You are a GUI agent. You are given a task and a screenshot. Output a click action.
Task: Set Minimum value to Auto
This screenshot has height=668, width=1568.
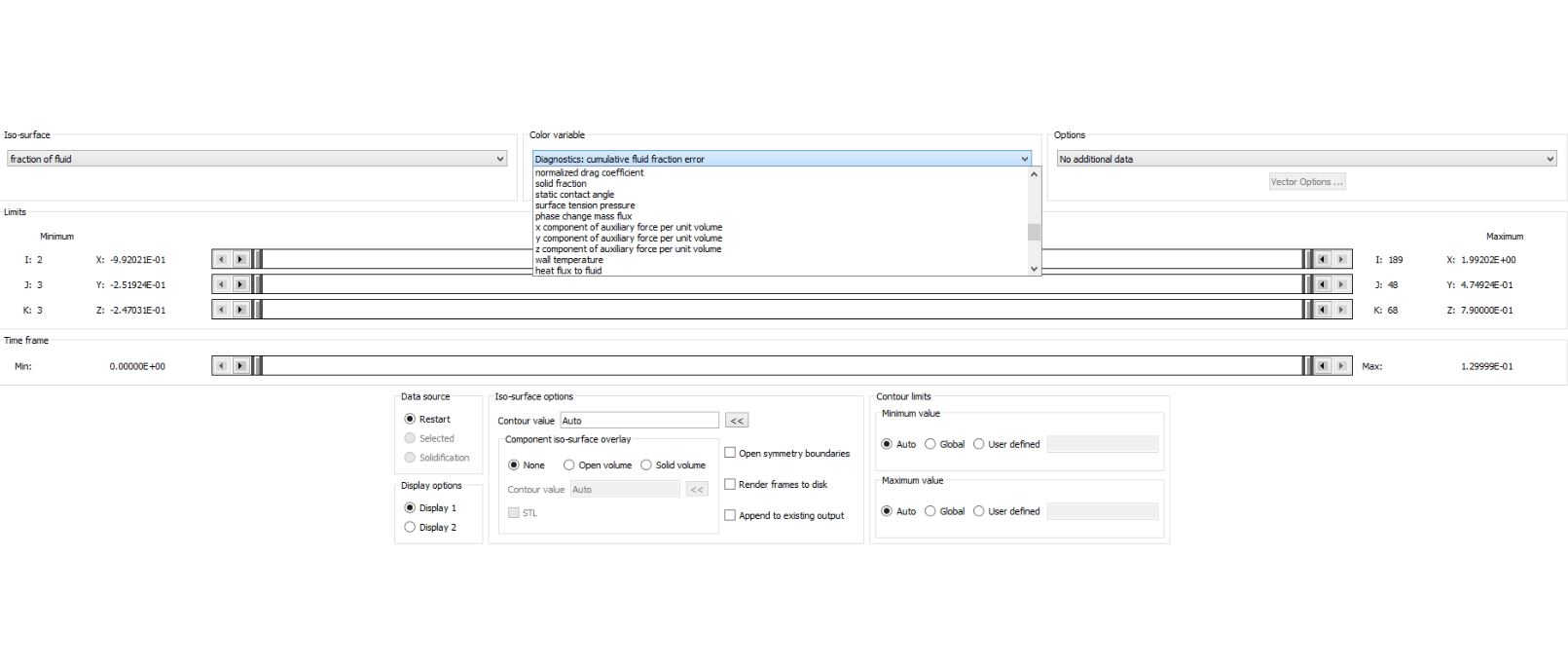pos(887,444)
